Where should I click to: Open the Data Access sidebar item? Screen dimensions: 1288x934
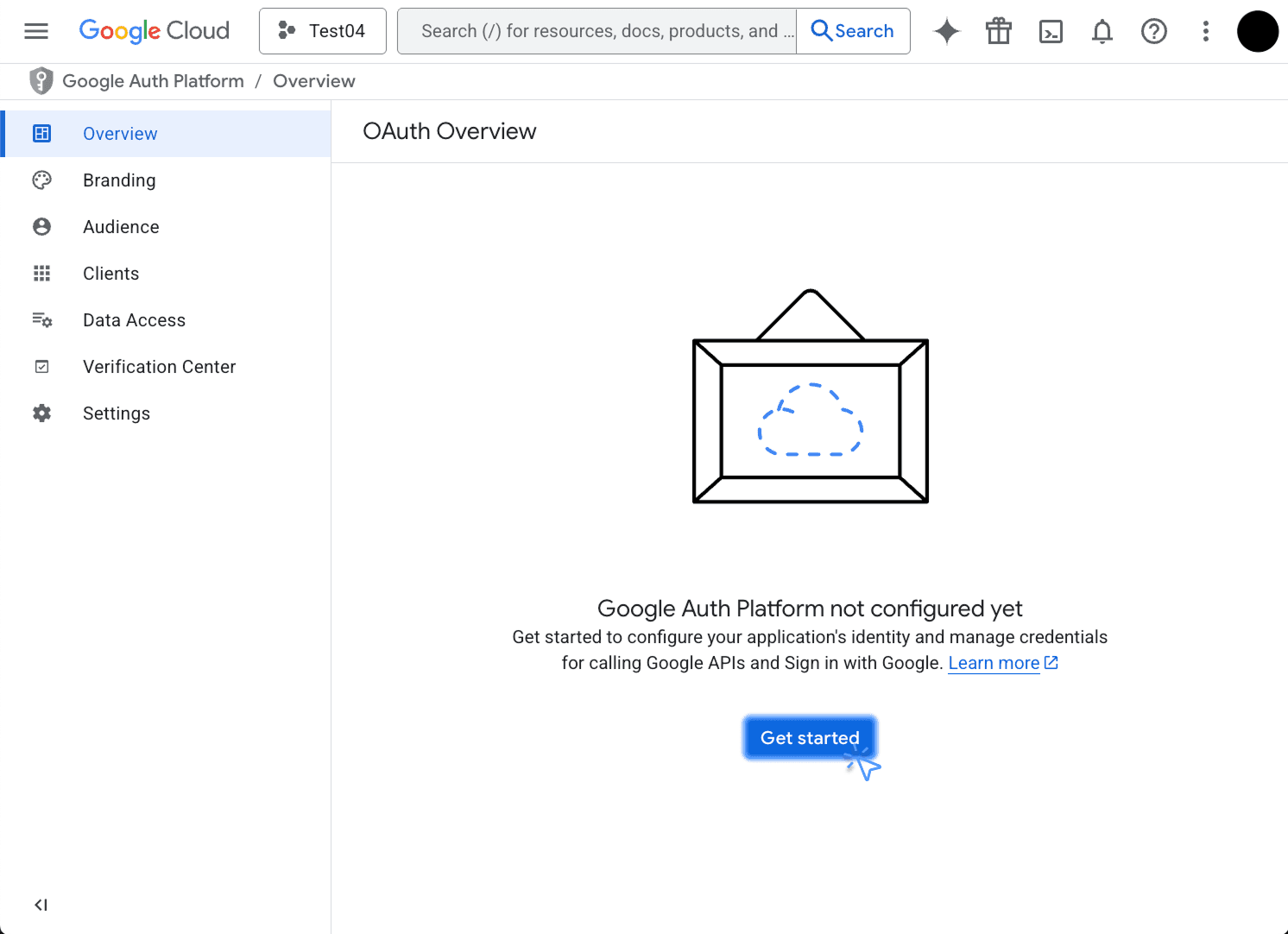pos(165,320)
